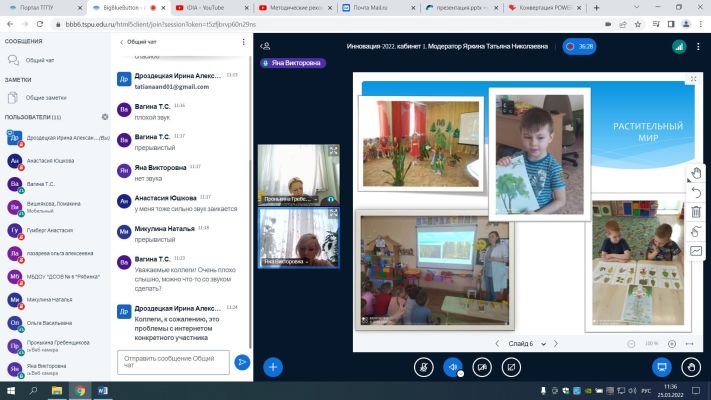The image size is (711, 400).
Task: Open users list settings gear
Action: [105, 117]
